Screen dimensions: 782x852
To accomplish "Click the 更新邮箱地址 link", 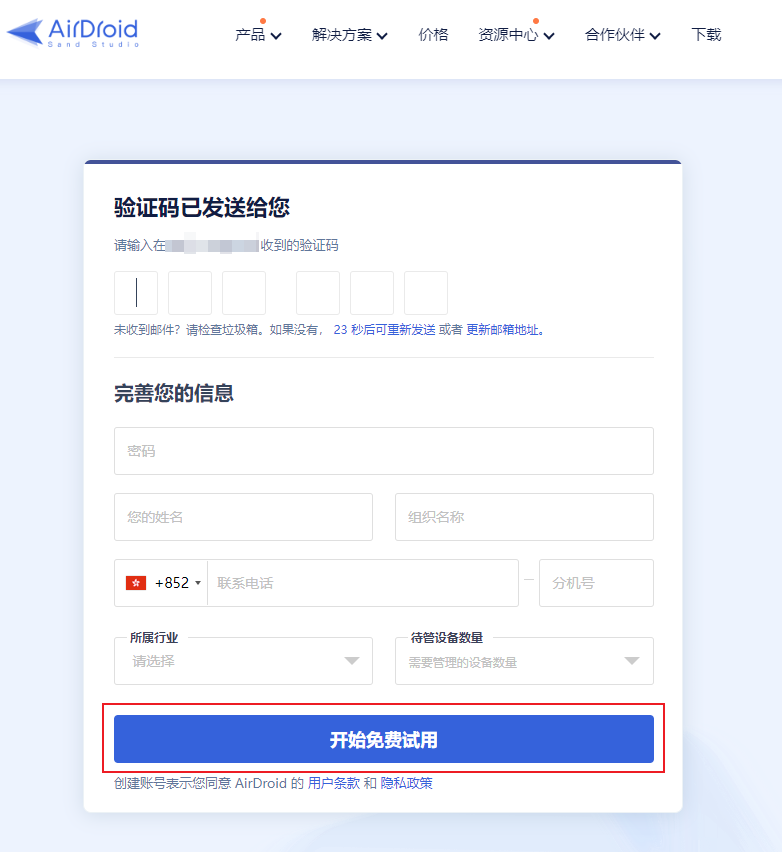I will tap(503, 330).
